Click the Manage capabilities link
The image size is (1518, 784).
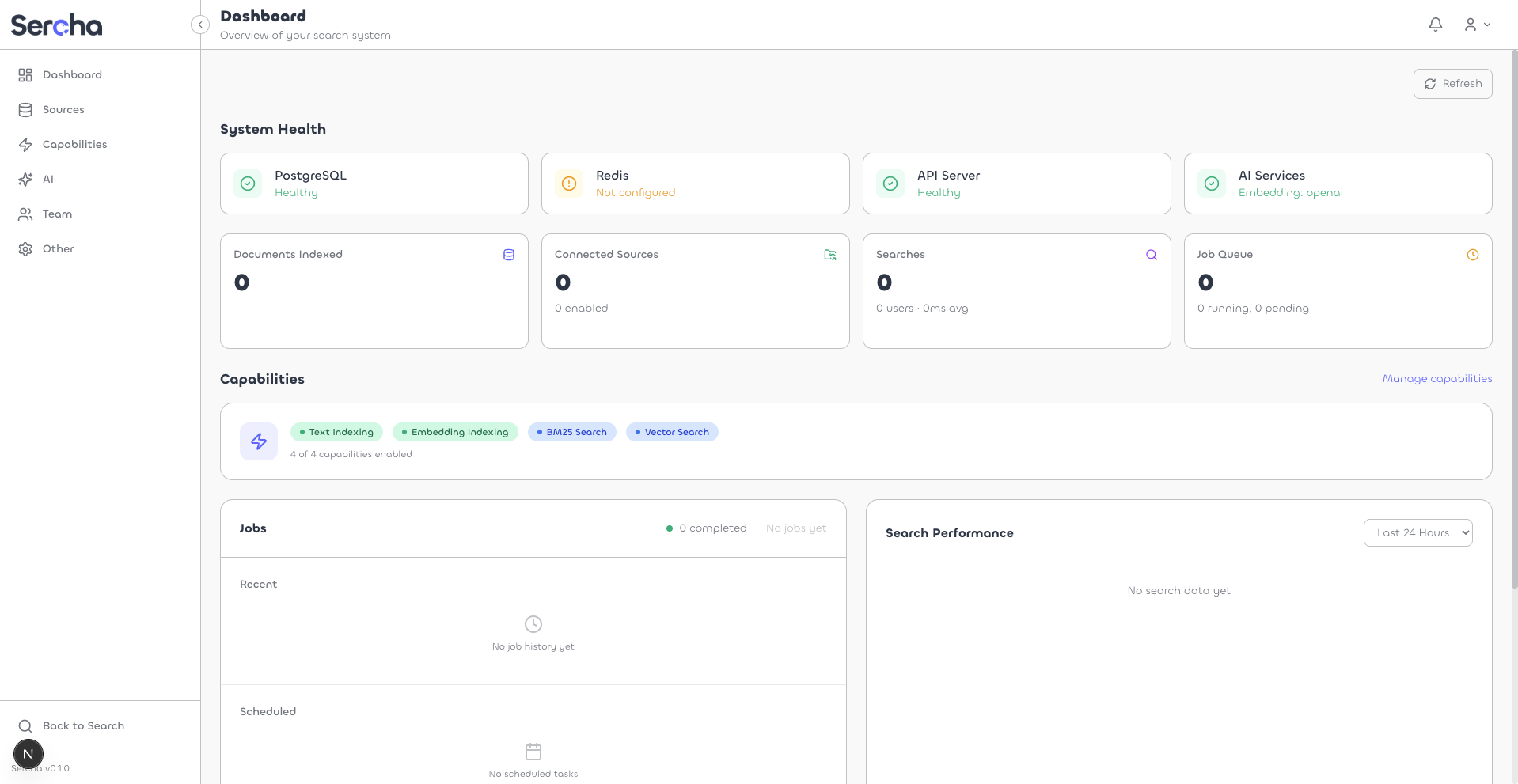tap(1436, 379)
